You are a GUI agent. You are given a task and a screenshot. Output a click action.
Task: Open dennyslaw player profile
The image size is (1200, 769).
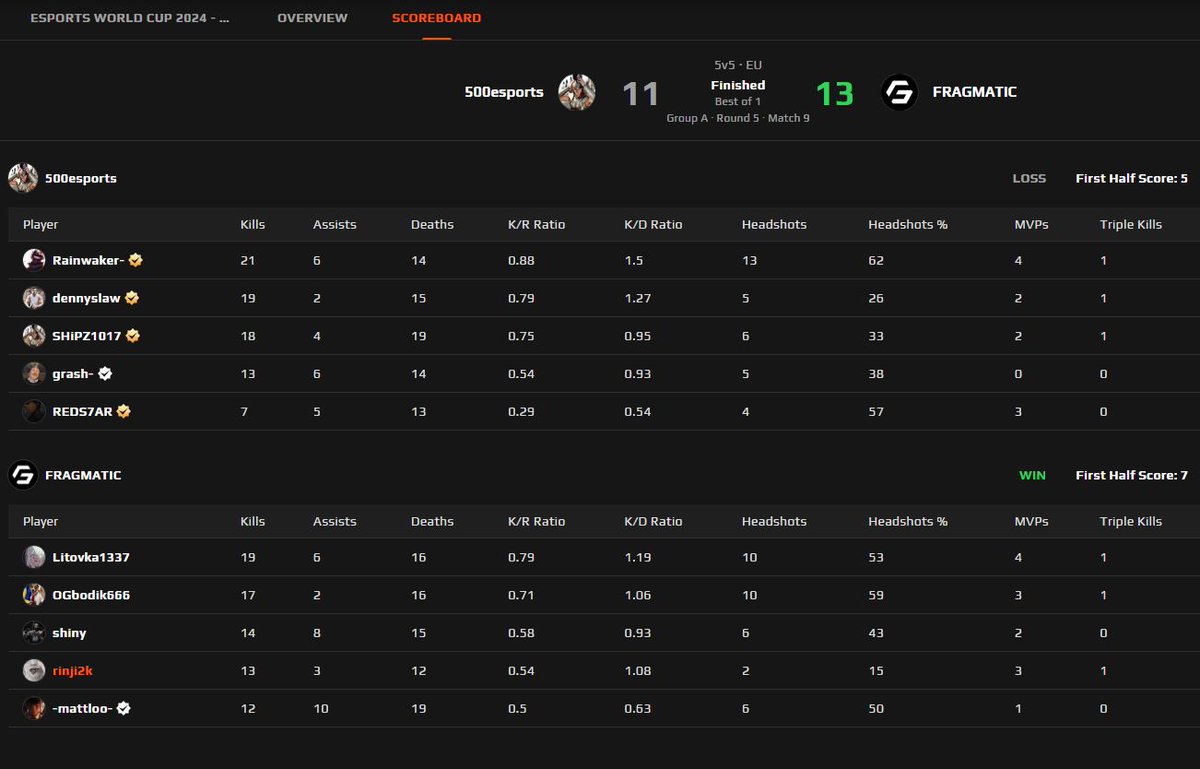coord(87,298)
